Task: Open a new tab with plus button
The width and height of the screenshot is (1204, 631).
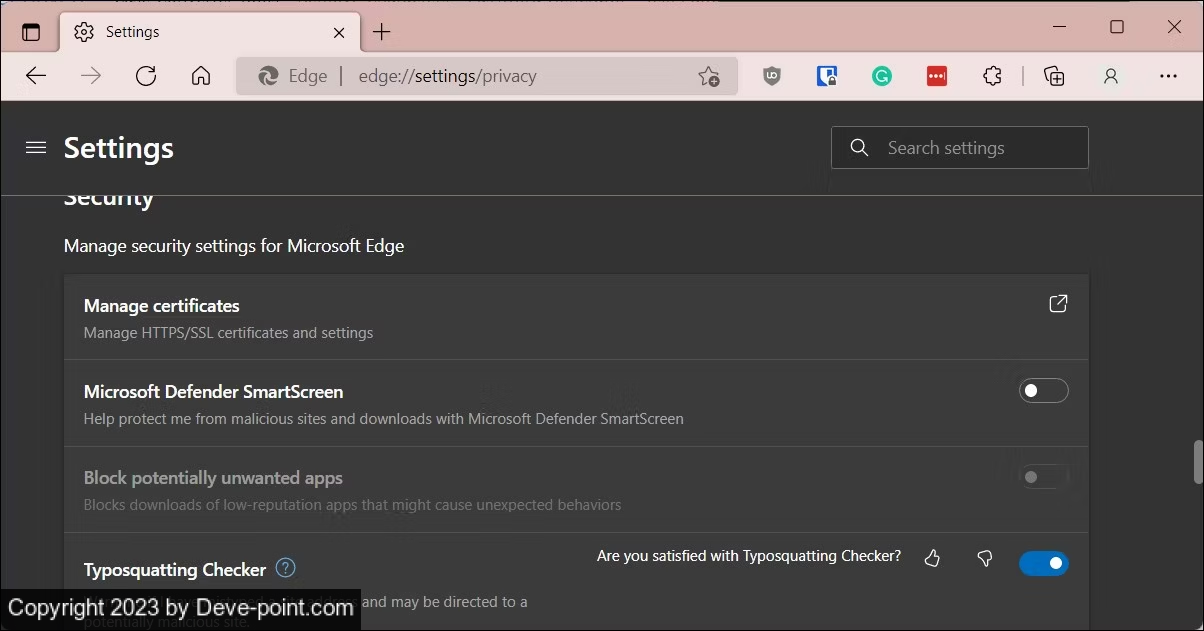Action: point(381,32)
